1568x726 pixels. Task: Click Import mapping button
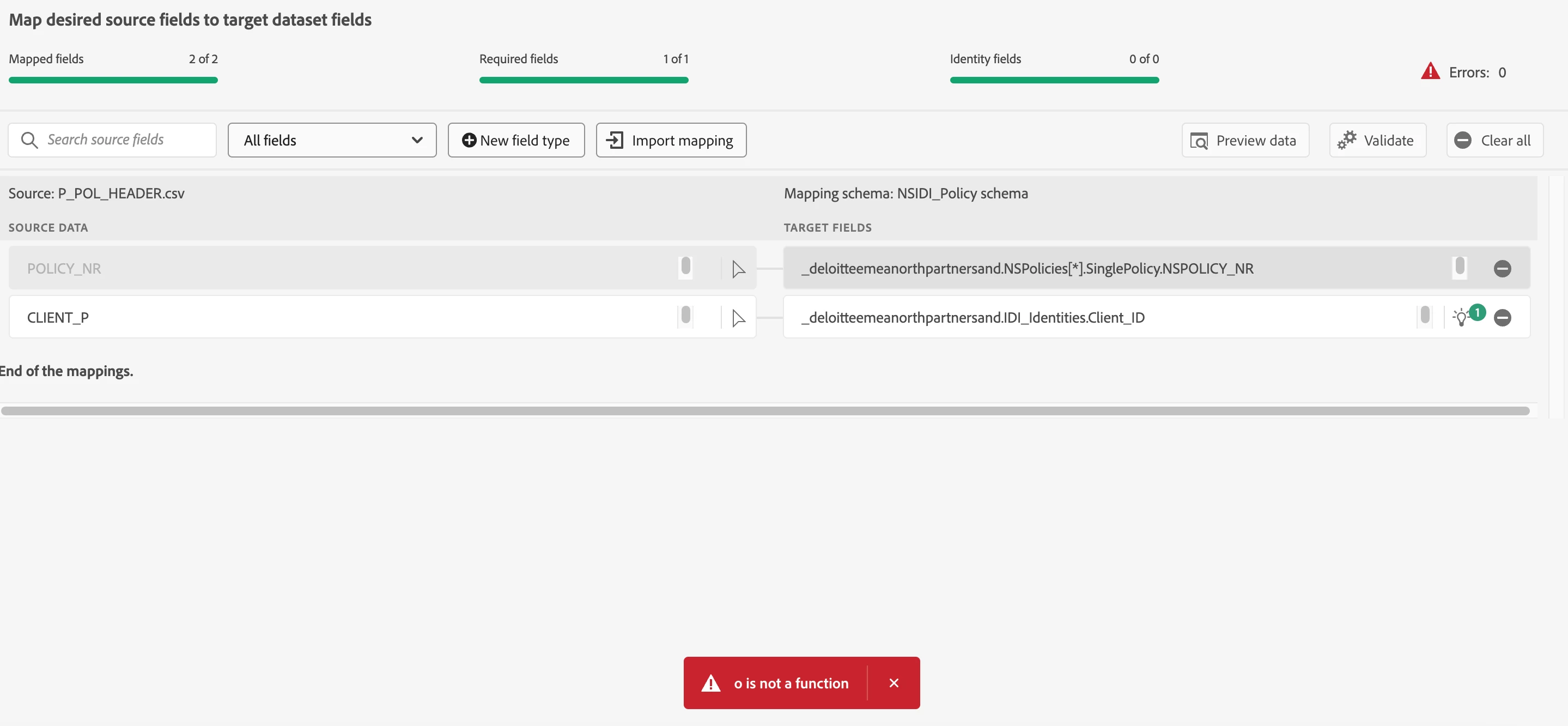671,140
